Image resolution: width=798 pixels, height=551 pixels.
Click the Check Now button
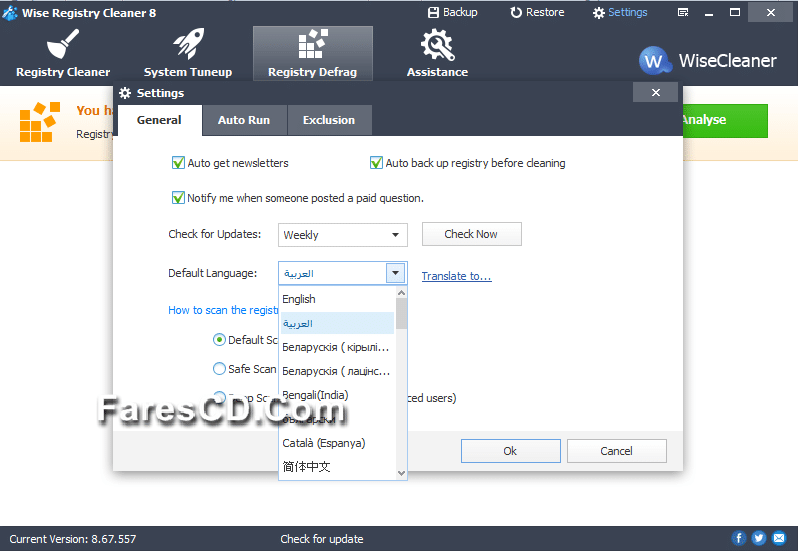click(x=472, y=234)
